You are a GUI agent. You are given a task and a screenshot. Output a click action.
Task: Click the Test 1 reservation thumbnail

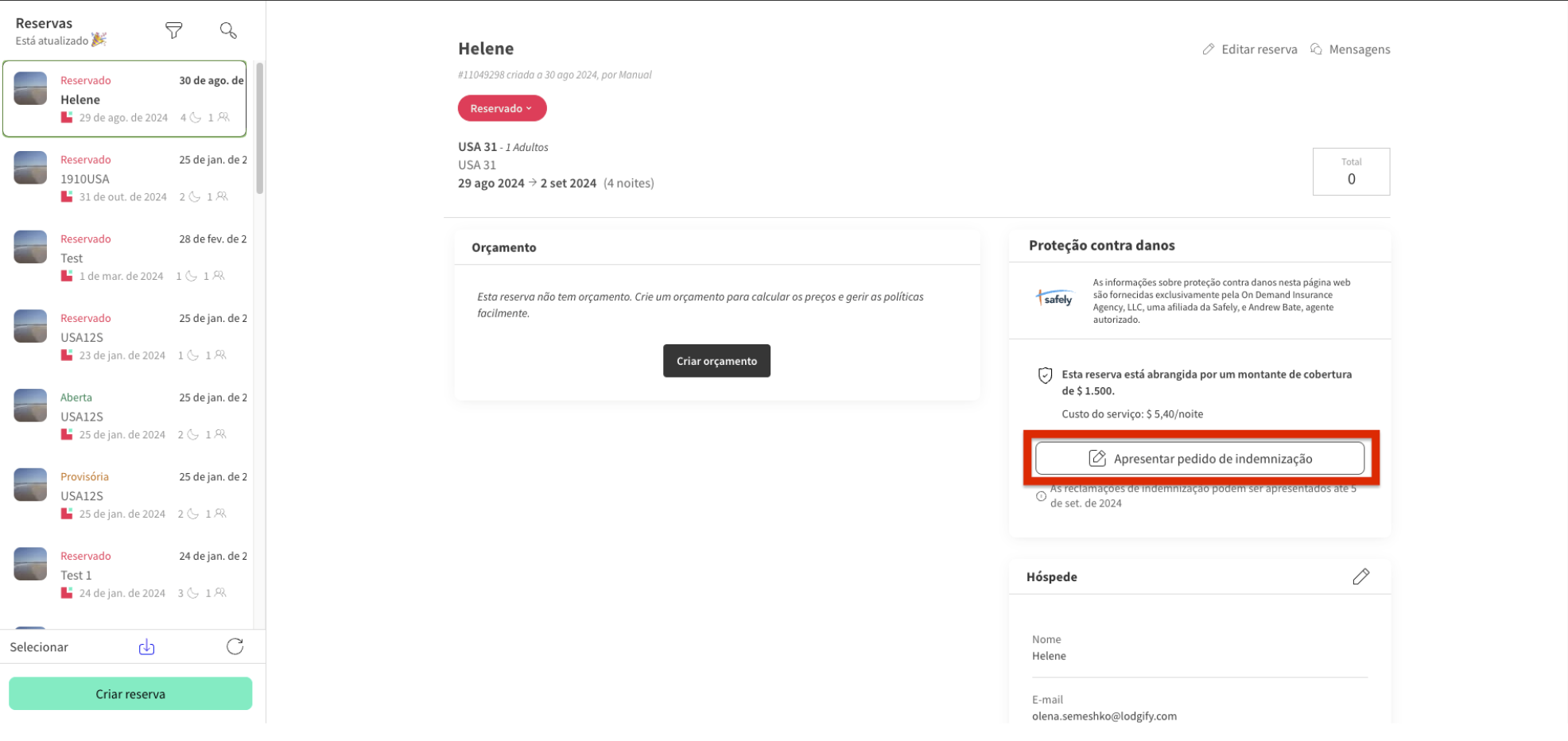click(30, 564)
